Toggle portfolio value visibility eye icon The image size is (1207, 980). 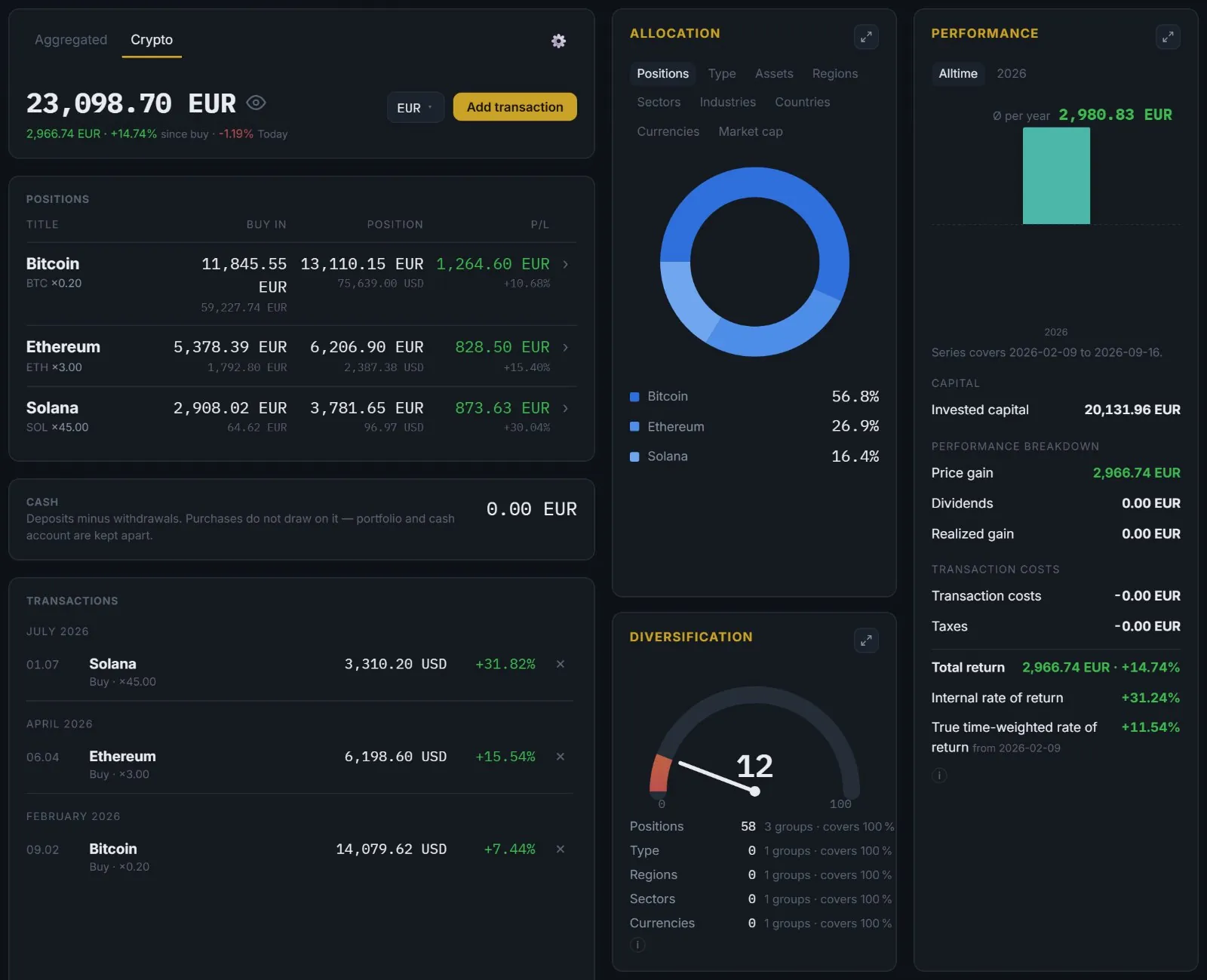(x=256, y=103)
